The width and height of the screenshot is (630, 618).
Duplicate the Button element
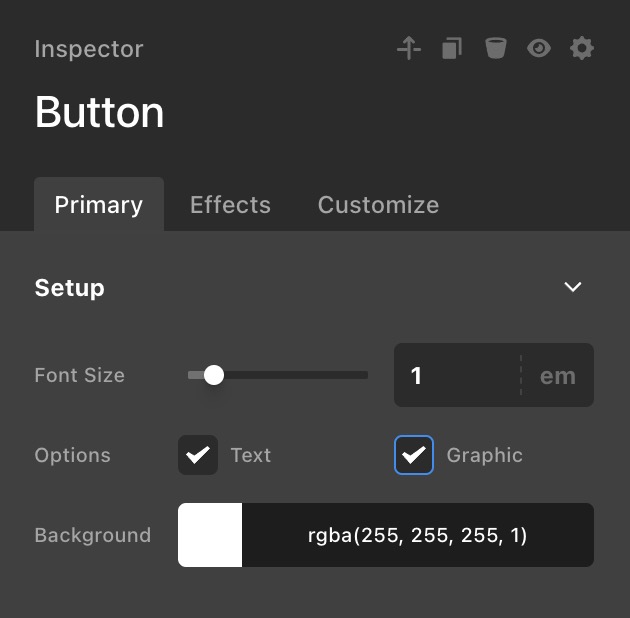point(452,48)
